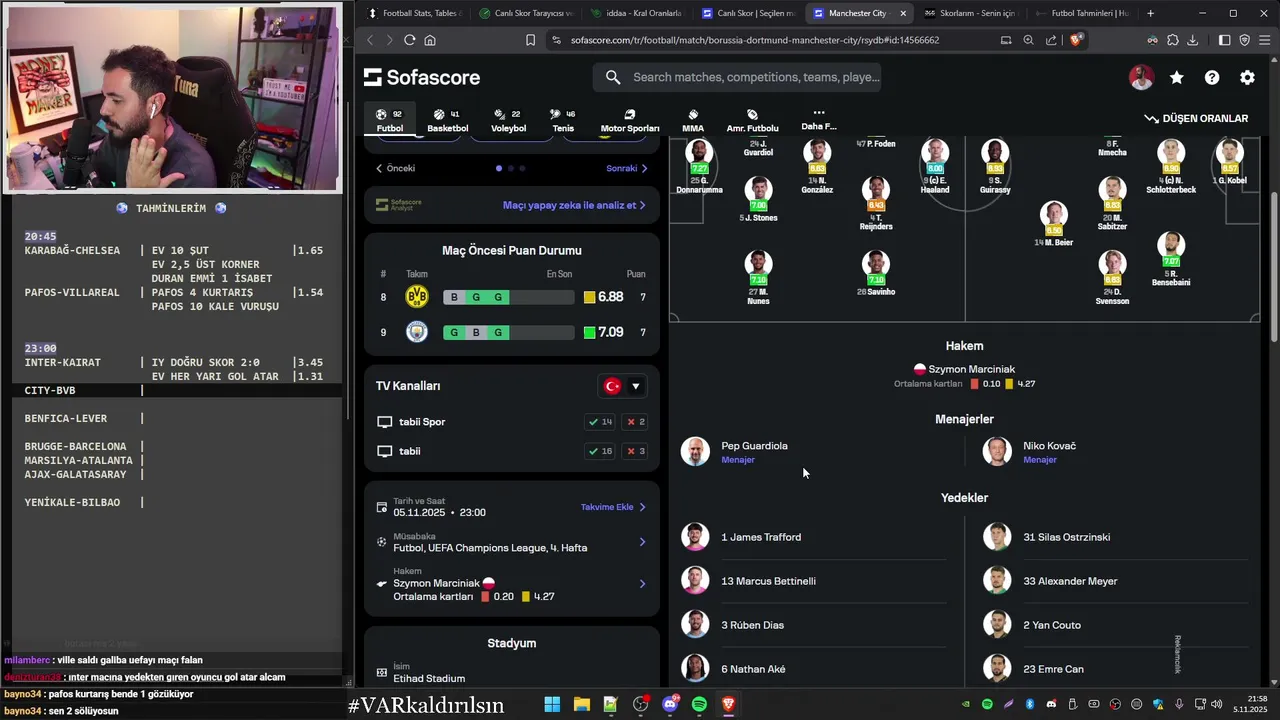1280x720 pixels.
Task: Open Borussia Dortmund team logo in standings
Action: [417, 297]
